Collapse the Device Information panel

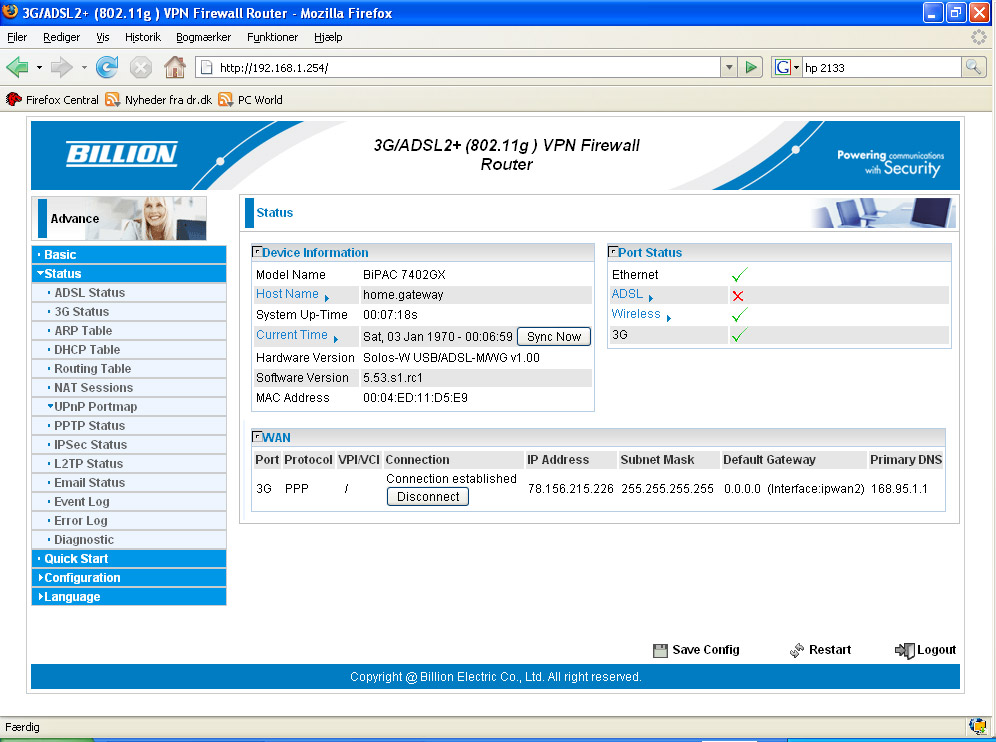pyautogui.click(x=257, y=252)
